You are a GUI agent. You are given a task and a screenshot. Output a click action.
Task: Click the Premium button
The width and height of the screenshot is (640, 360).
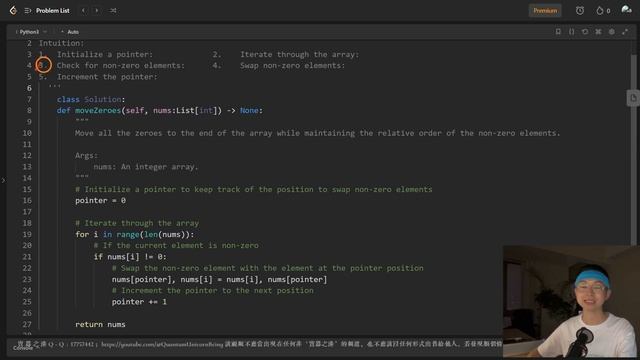pos(545,11)
